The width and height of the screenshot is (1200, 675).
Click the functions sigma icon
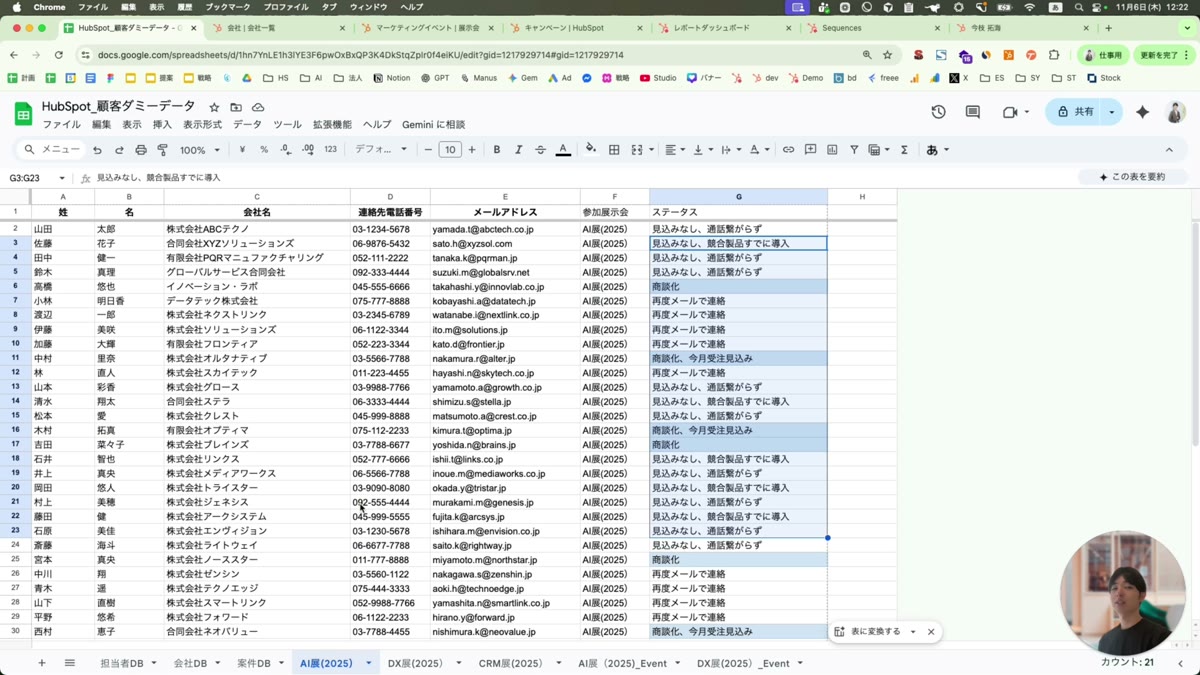(x=904, y=150)
